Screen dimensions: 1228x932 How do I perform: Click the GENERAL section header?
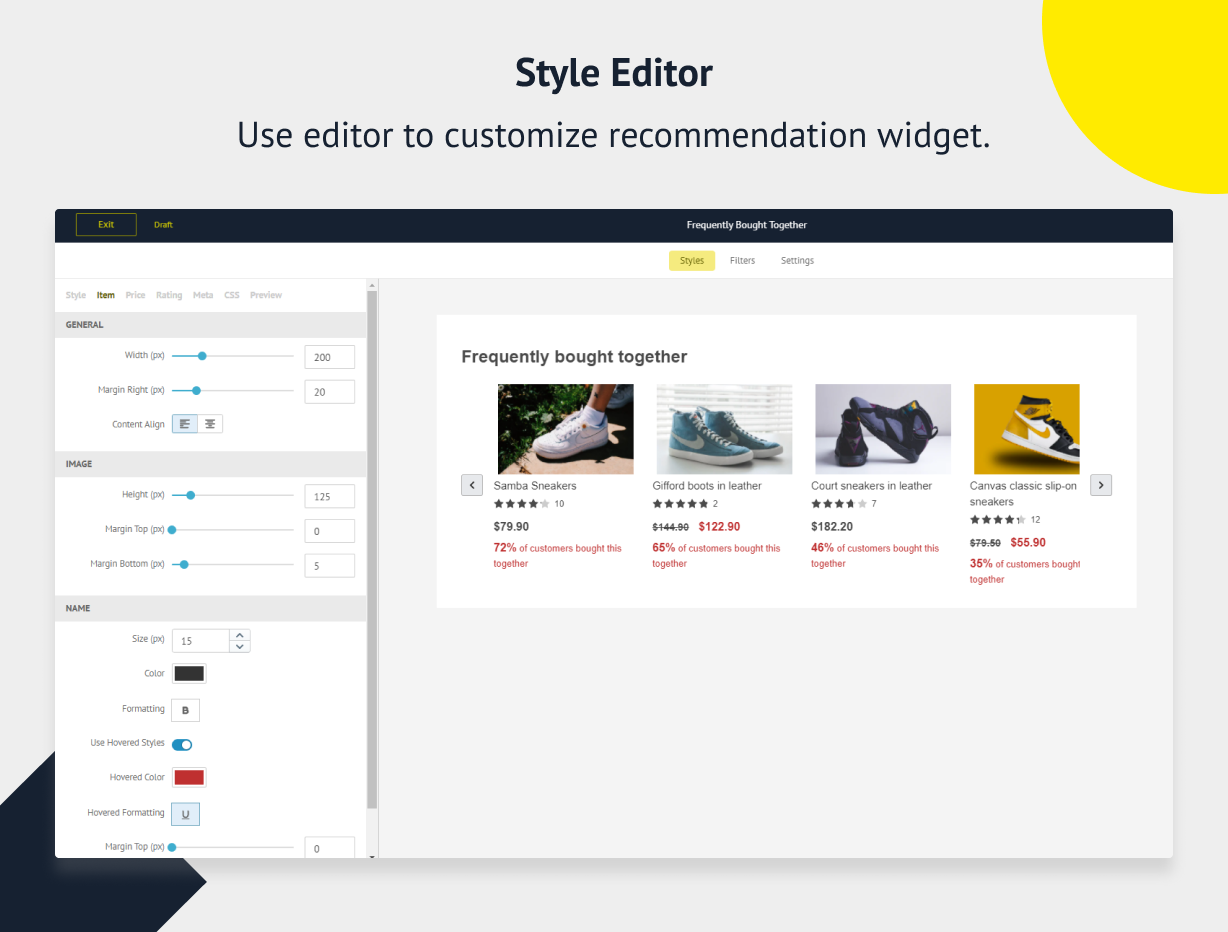(211, 325)
